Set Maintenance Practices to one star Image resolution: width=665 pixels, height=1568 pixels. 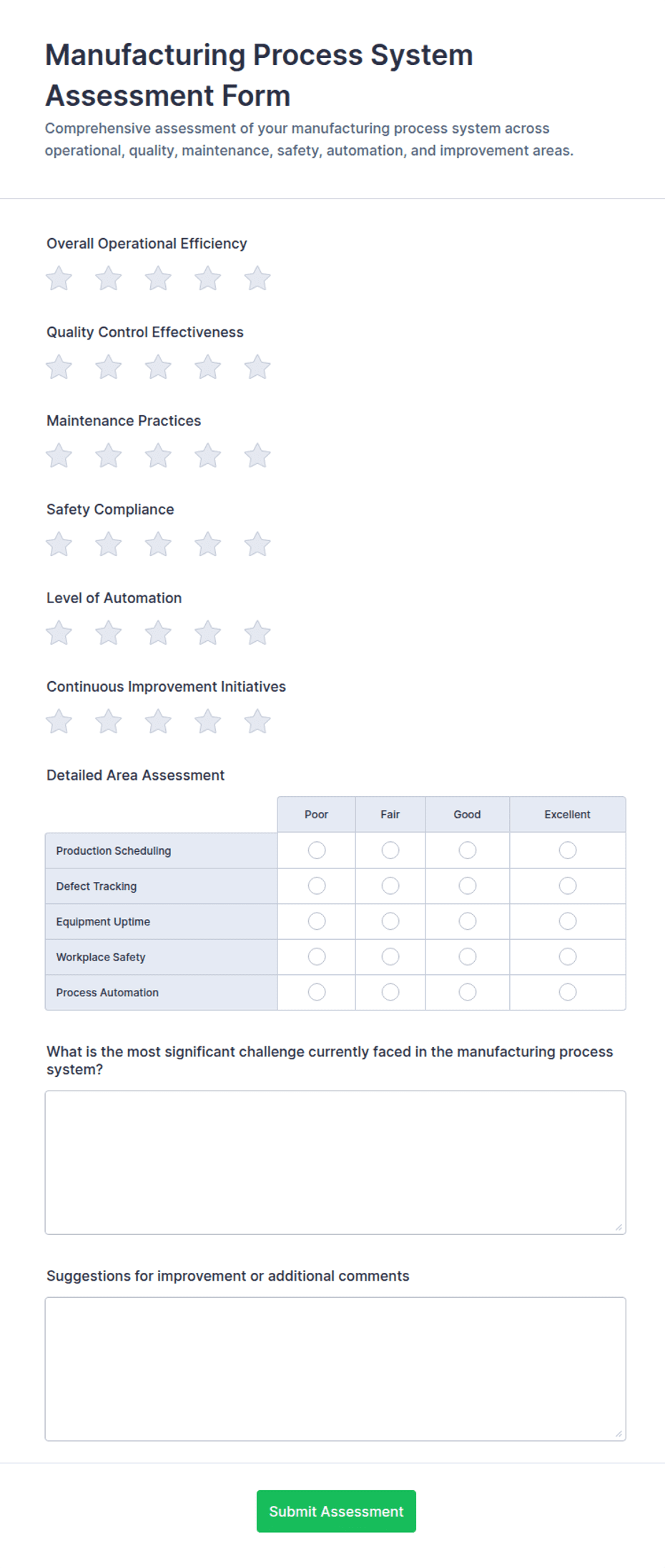point(59,455)
